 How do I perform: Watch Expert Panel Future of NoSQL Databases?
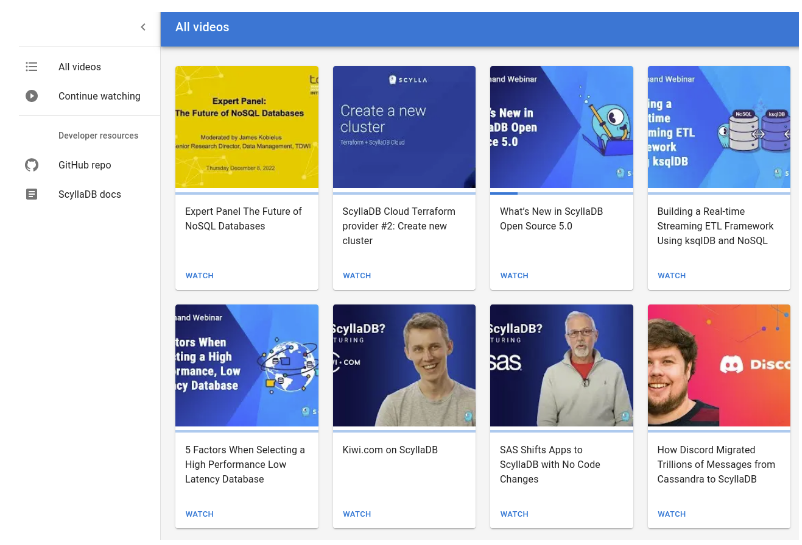[199, 276]
